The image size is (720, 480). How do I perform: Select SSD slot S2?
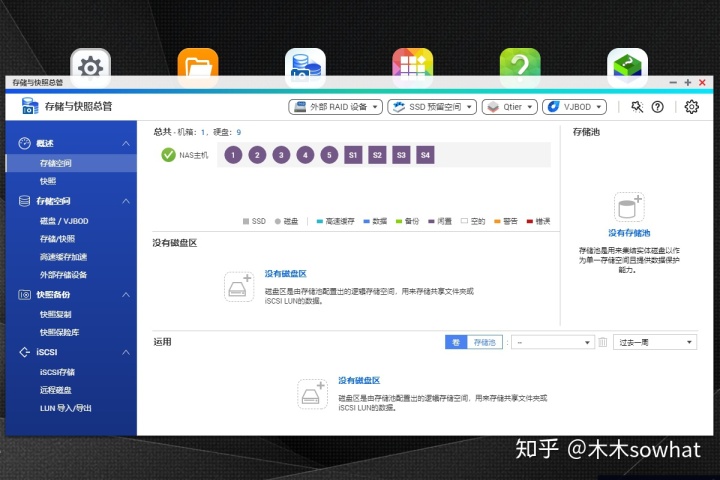[377, 155]
